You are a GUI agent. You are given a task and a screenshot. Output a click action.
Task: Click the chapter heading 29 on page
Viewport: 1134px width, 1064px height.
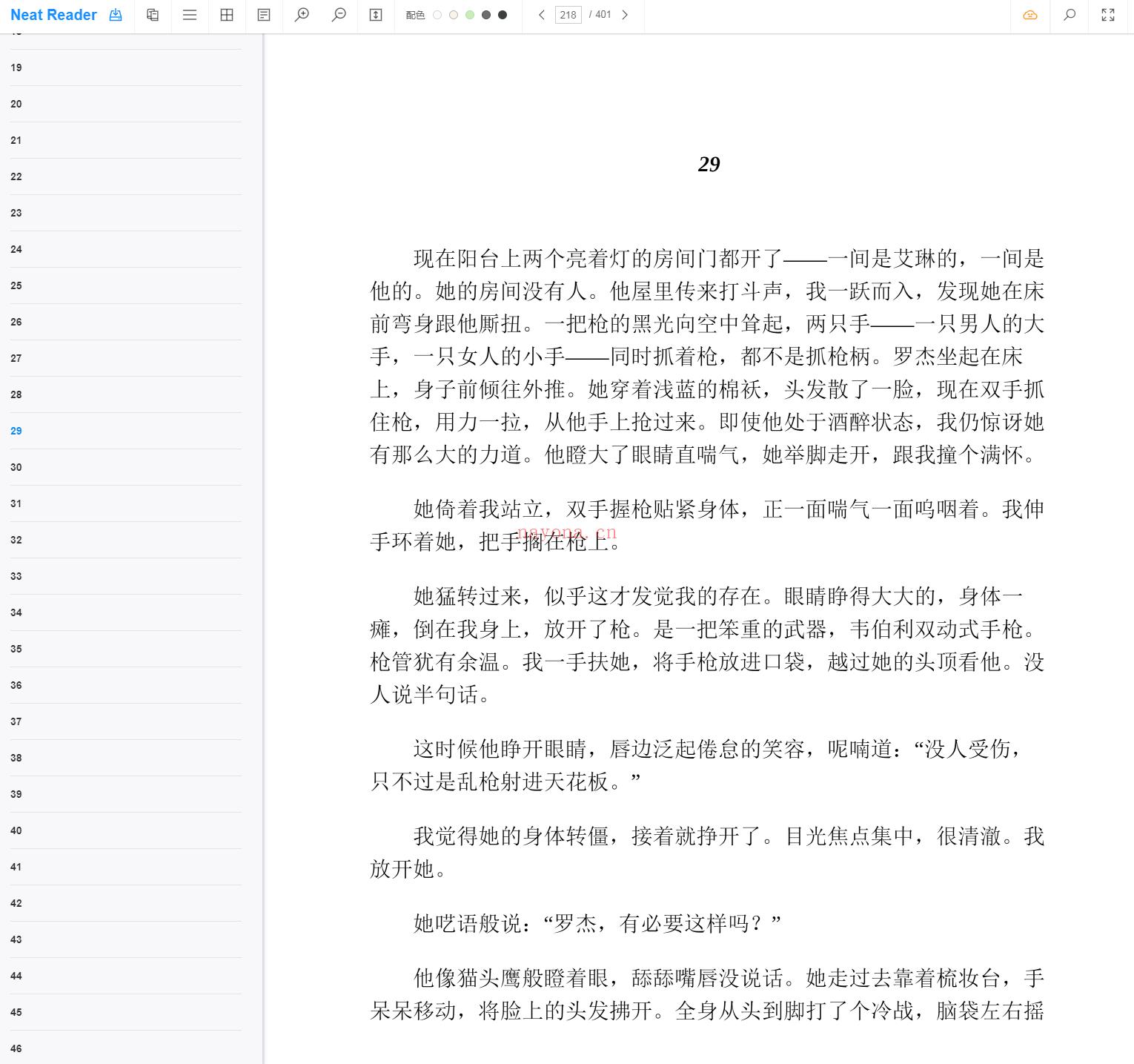click(709, 164)
